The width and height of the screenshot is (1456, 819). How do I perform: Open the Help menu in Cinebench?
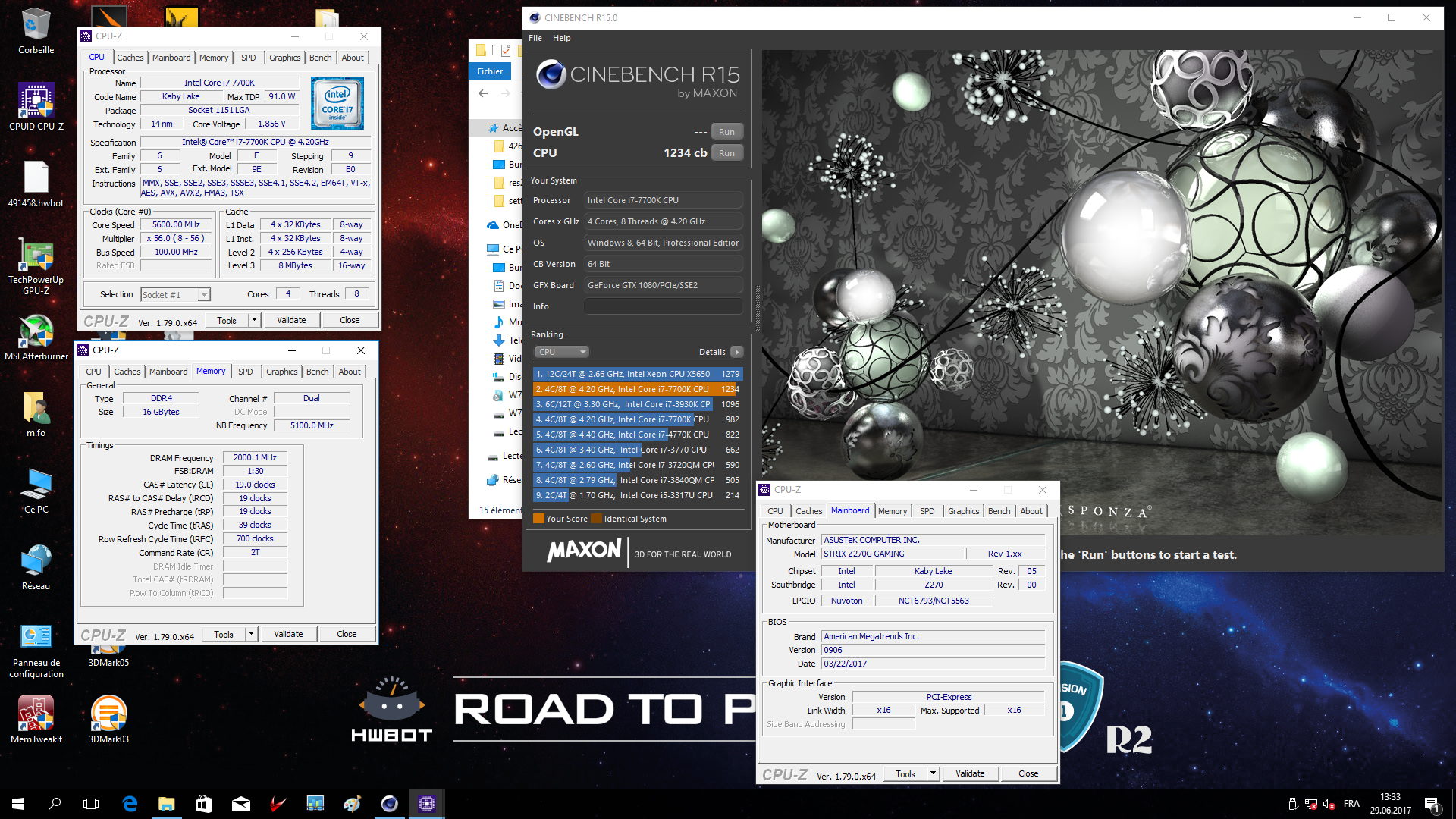pos(561,38)
